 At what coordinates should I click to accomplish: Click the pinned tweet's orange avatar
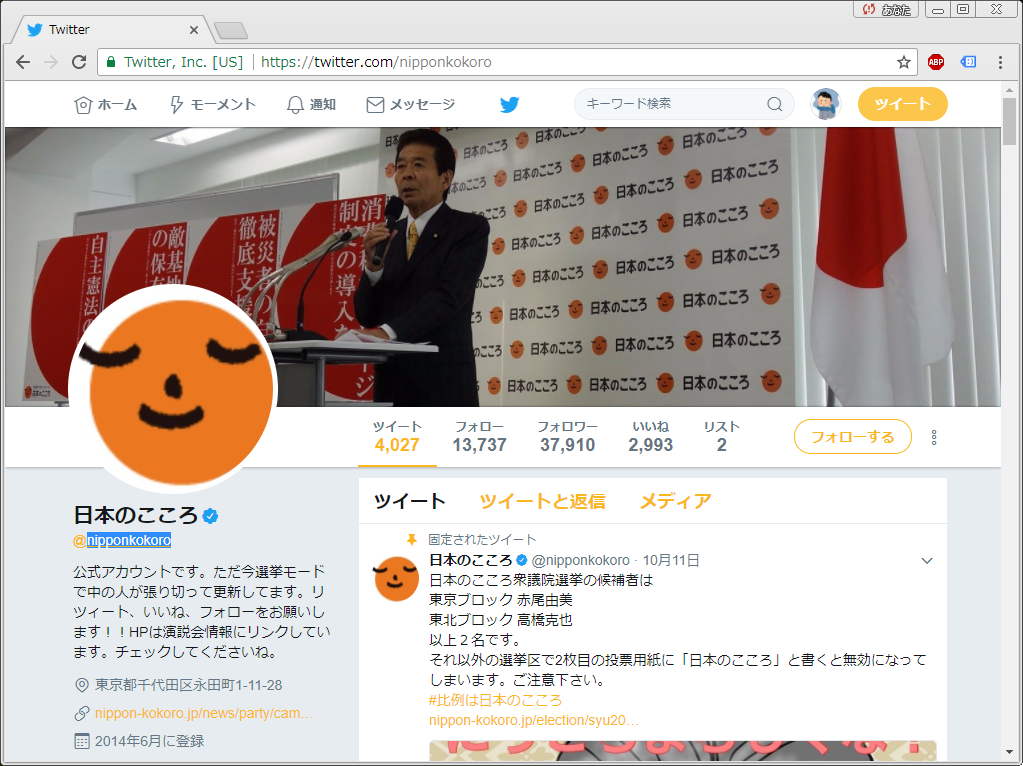396,578
